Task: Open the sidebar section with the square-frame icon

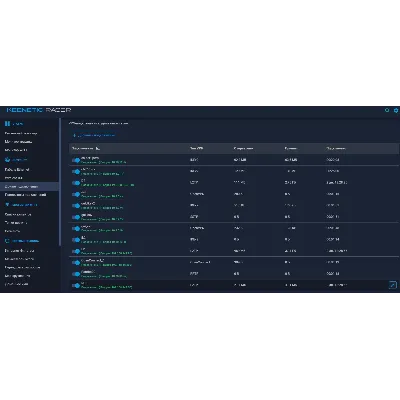Action: point(22,241)
